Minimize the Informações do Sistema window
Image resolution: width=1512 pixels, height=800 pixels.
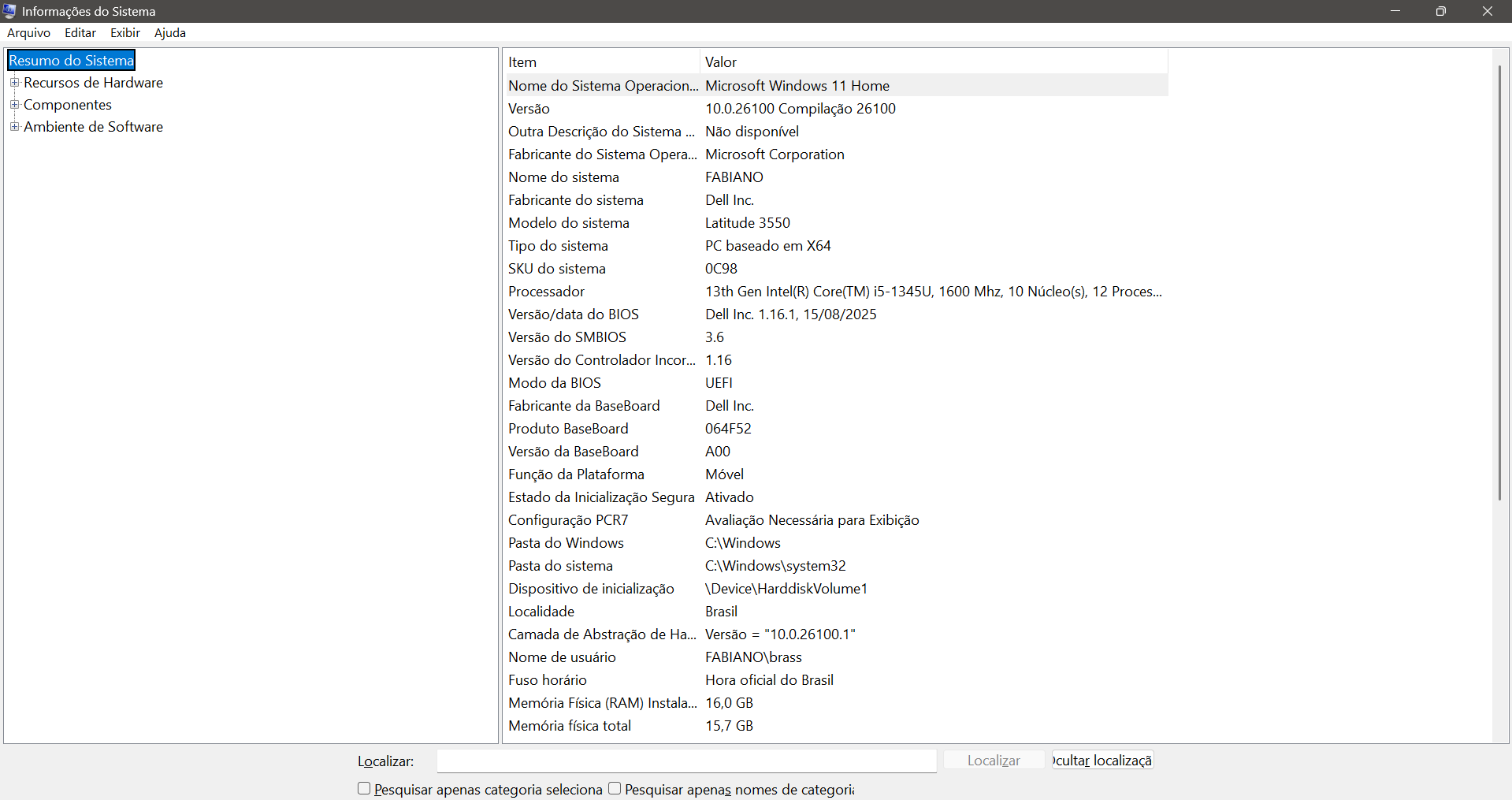click(x=1395, y=11)
